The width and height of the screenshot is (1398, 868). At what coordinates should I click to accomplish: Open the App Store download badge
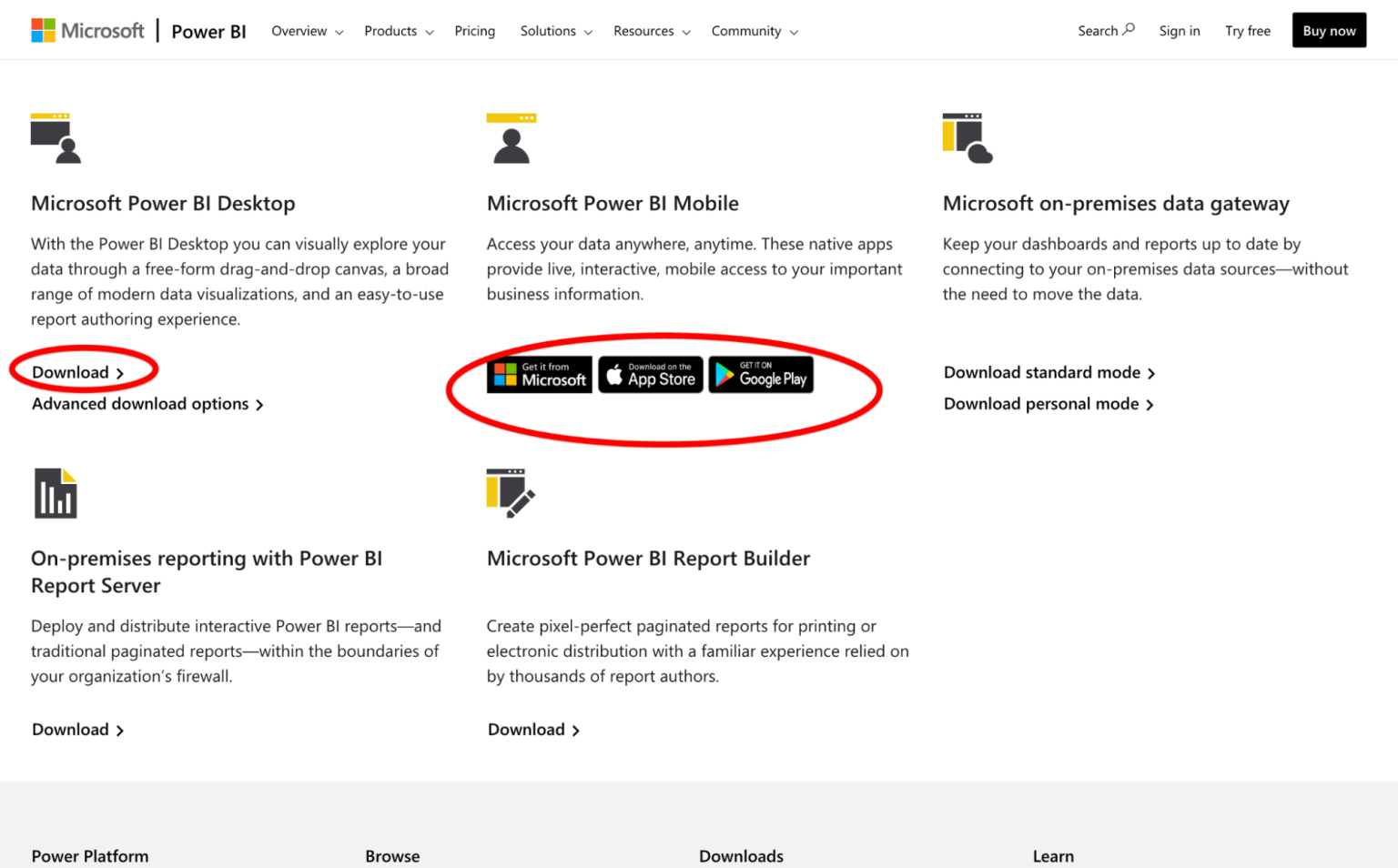[650, 374]
